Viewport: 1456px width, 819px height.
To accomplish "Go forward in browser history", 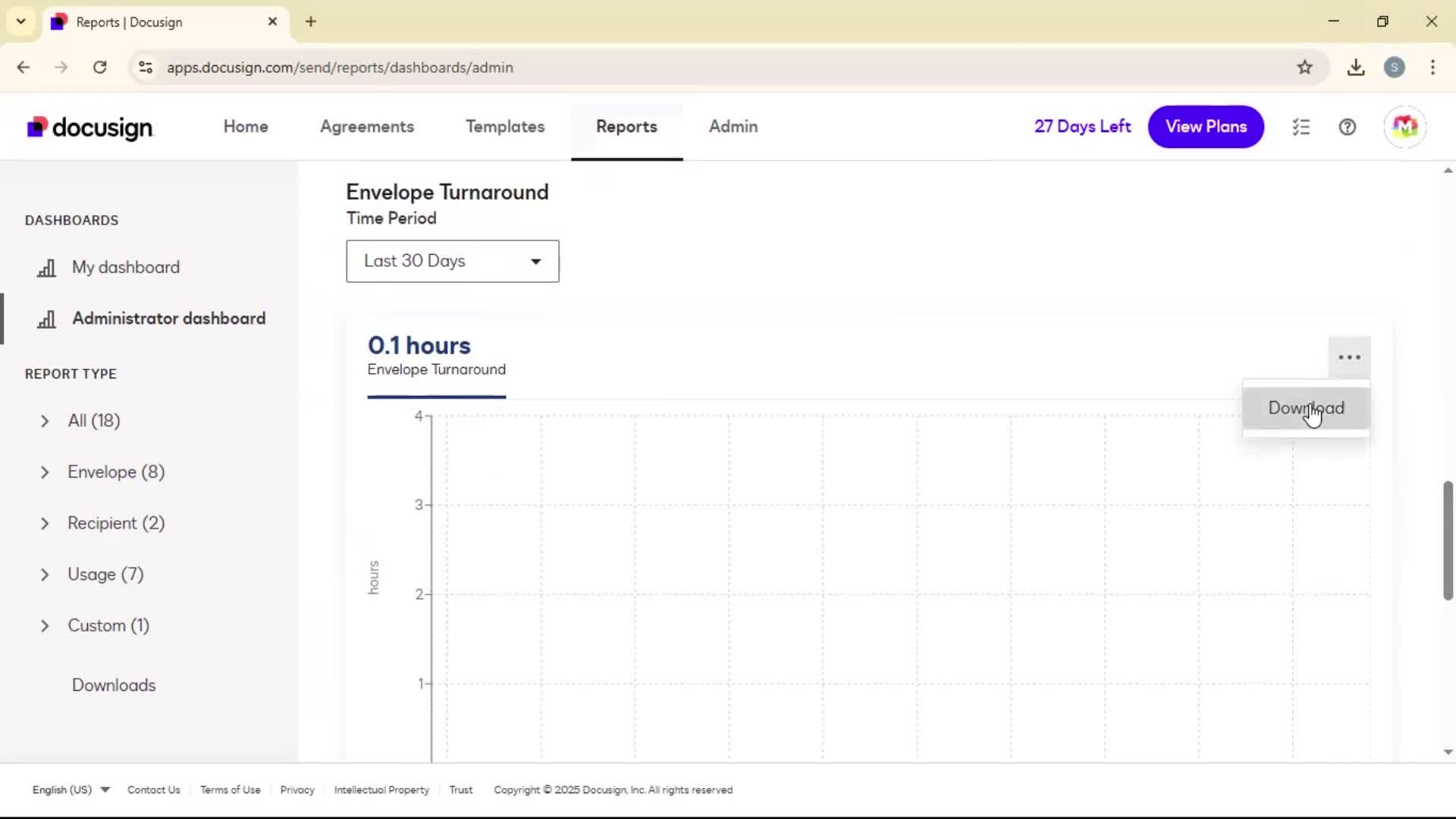I will tap(61, 67).
